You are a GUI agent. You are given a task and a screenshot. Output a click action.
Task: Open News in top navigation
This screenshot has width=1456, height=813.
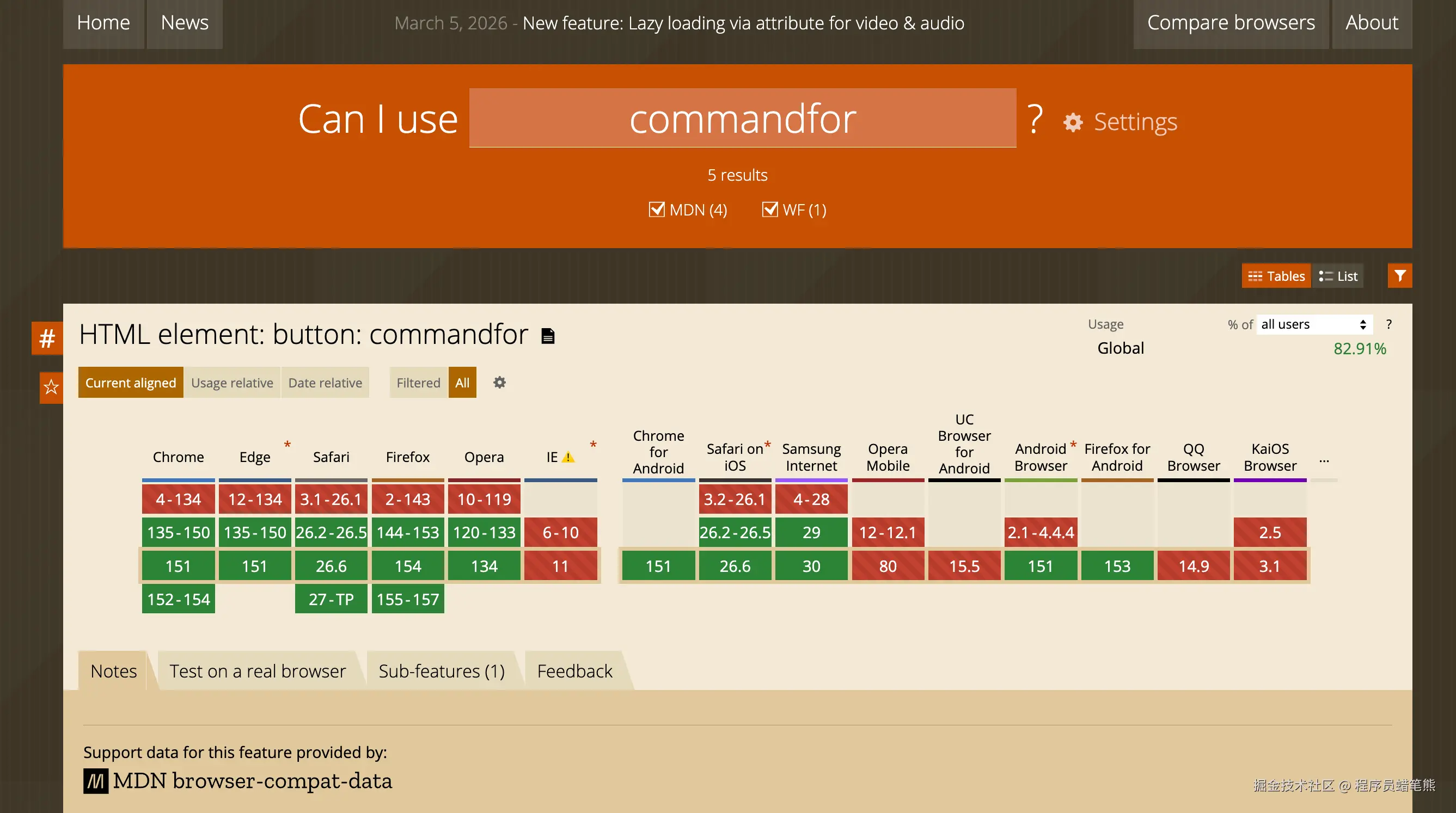[x=185, y=23]
